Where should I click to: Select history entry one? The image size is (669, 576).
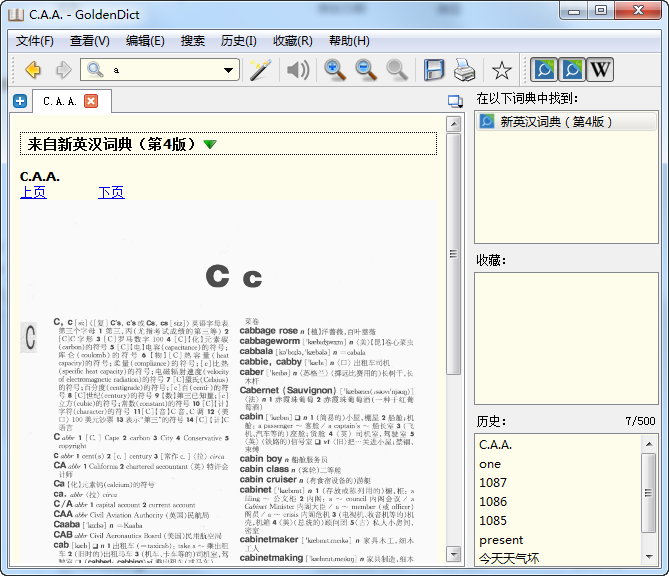[490, 464]
